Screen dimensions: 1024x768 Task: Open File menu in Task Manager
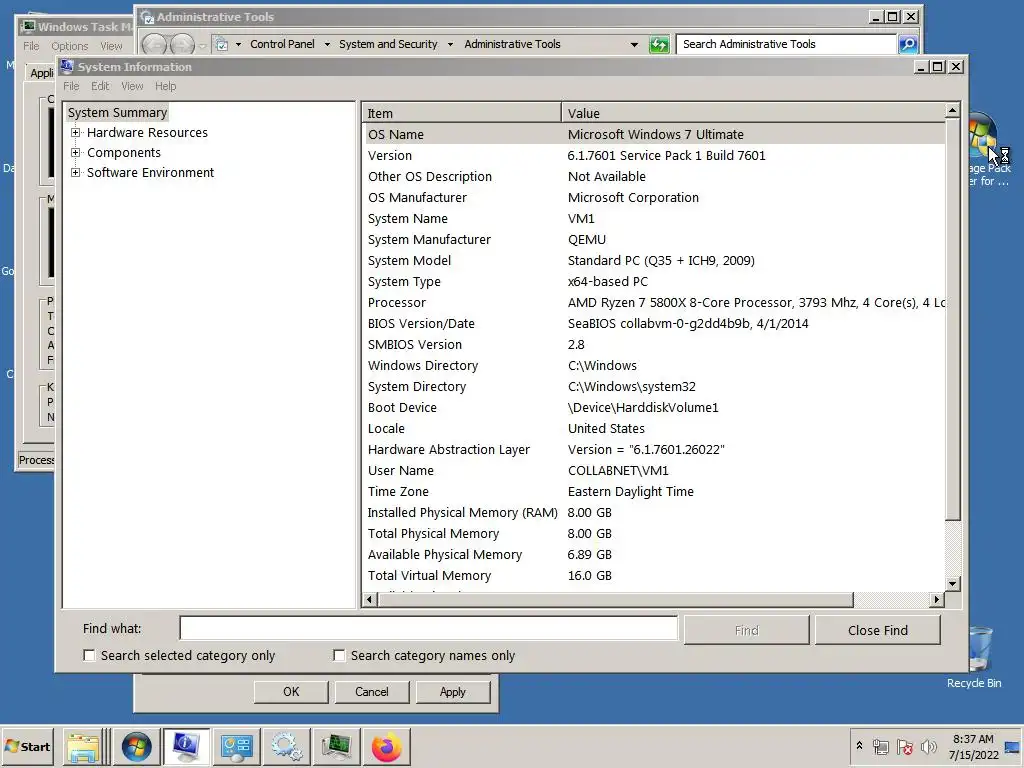click(31, 46)
